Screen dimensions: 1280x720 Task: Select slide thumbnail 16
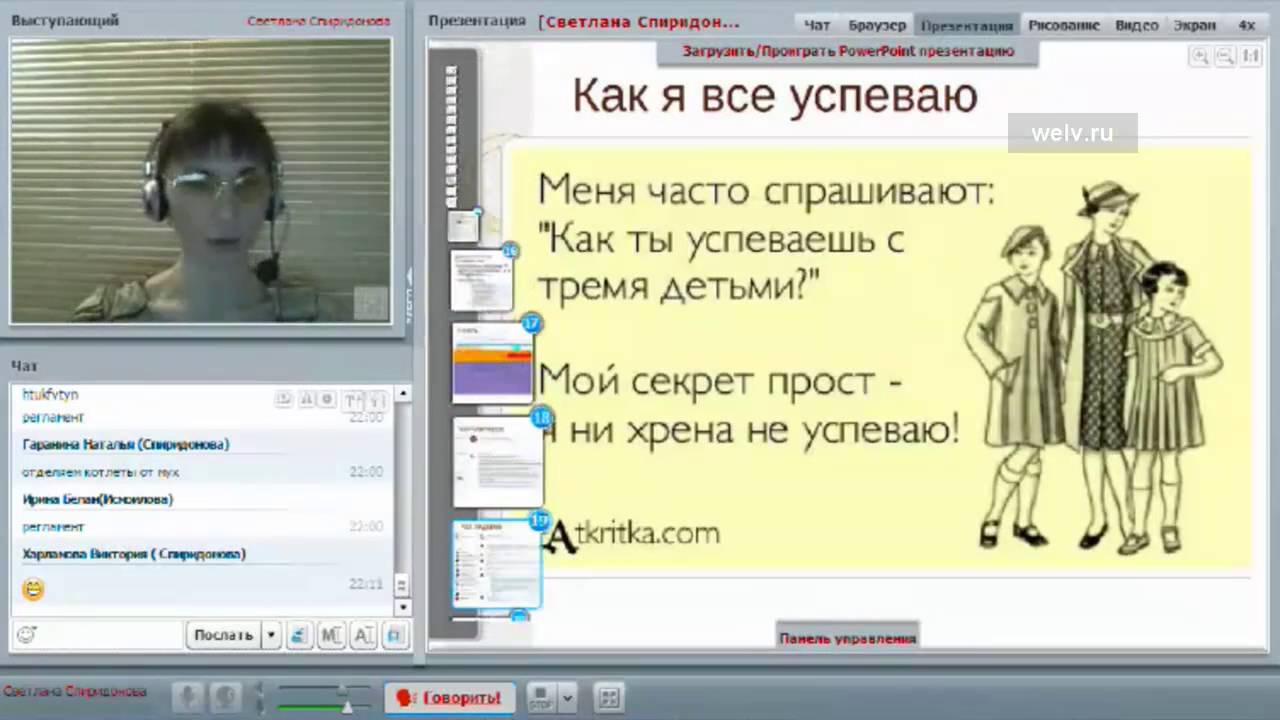481,280
